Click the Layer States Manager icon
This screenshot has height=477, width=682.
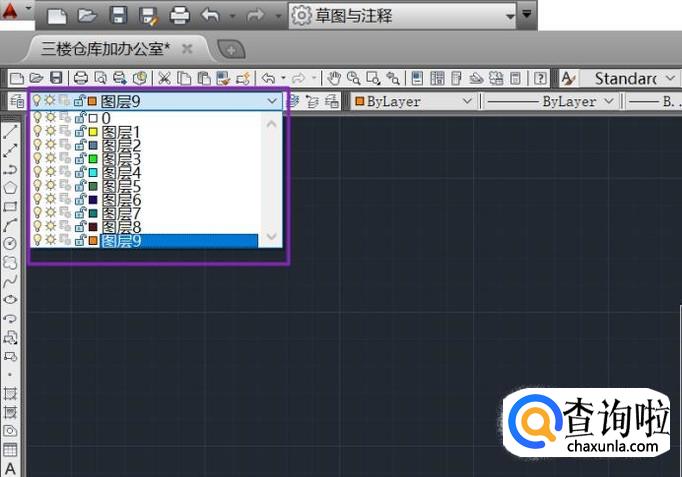[x=331, y=101]
